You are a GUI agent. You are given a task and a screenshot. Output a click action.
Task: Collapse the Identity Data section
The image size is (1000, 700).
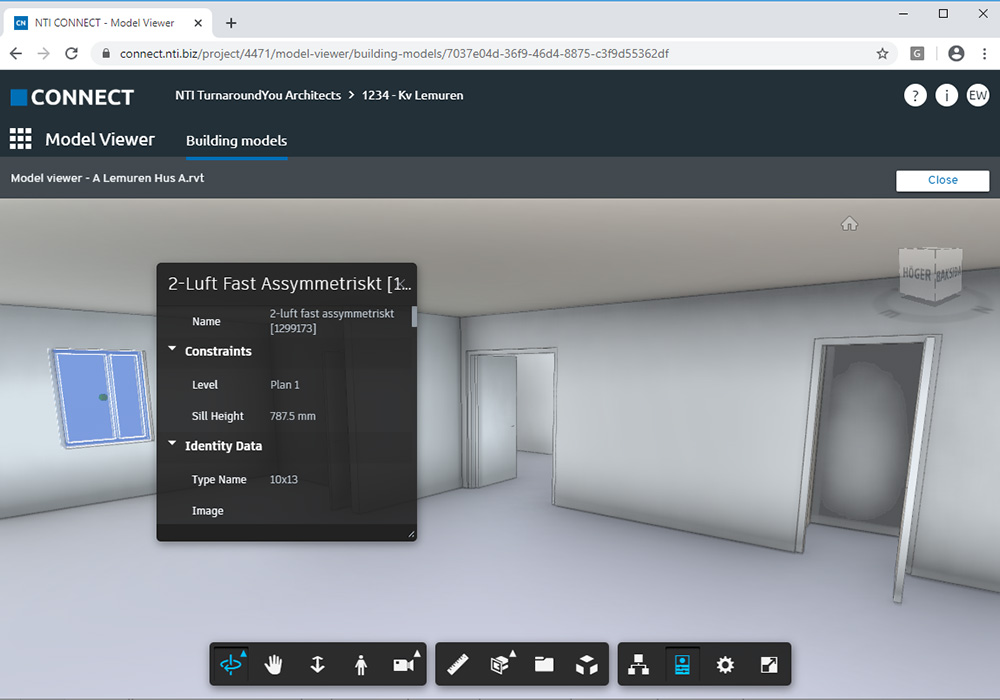point(173,445)
